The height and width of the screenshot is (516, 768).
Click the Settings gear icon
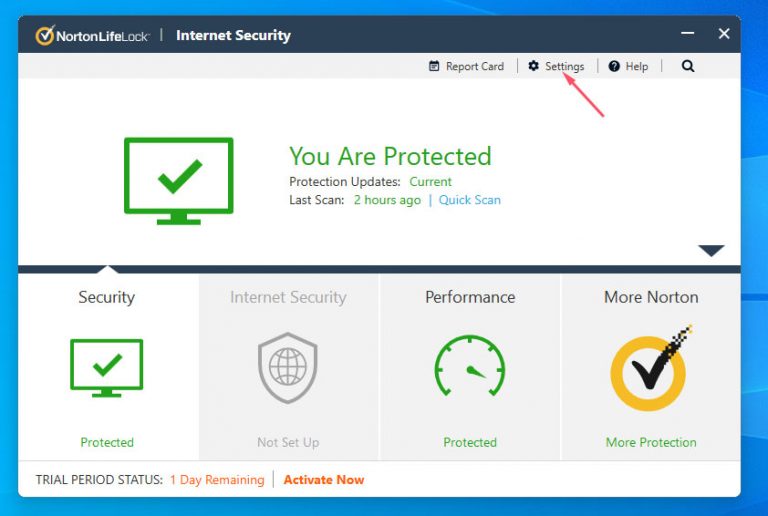pyautogui.click(x=534, y=66)
